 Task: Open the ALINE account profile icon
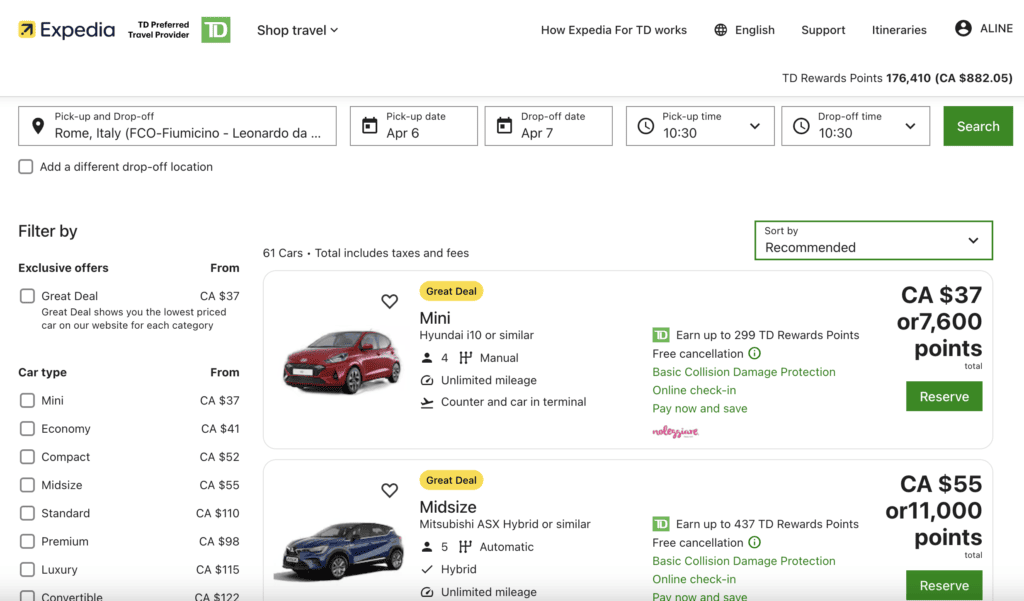point(963,29)
